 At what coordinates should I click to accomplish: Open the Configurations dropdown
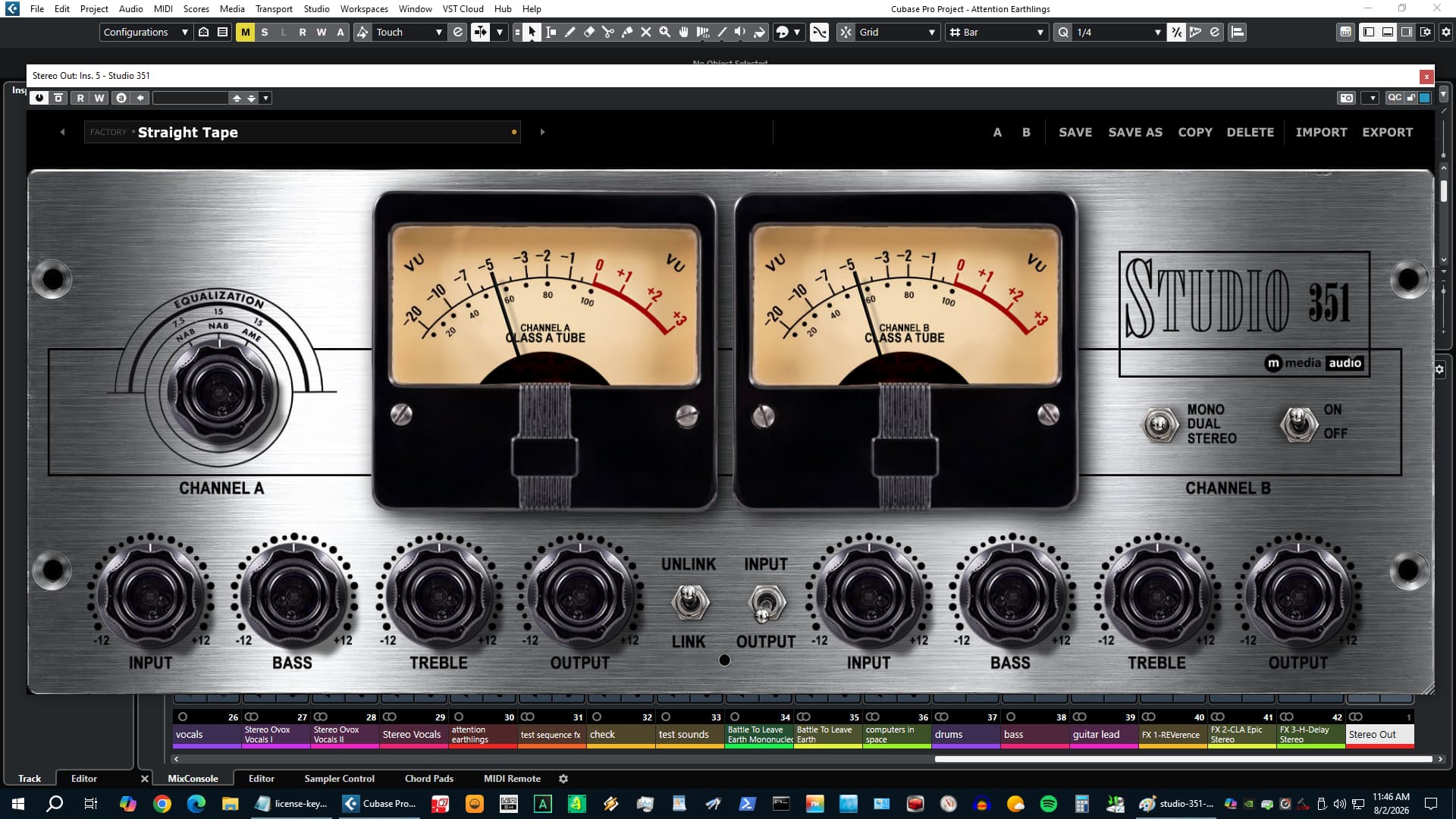point(145,32)
